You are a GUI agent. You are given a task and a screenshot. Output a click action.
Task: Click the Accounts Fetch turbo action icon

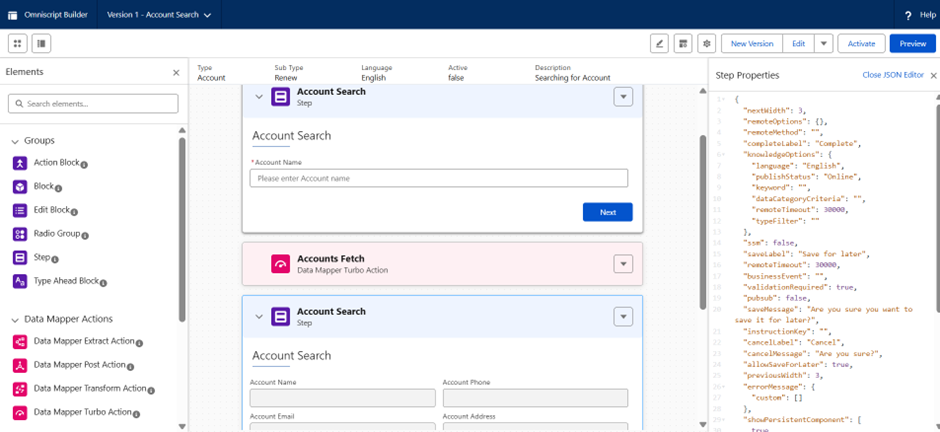point(281,264)
